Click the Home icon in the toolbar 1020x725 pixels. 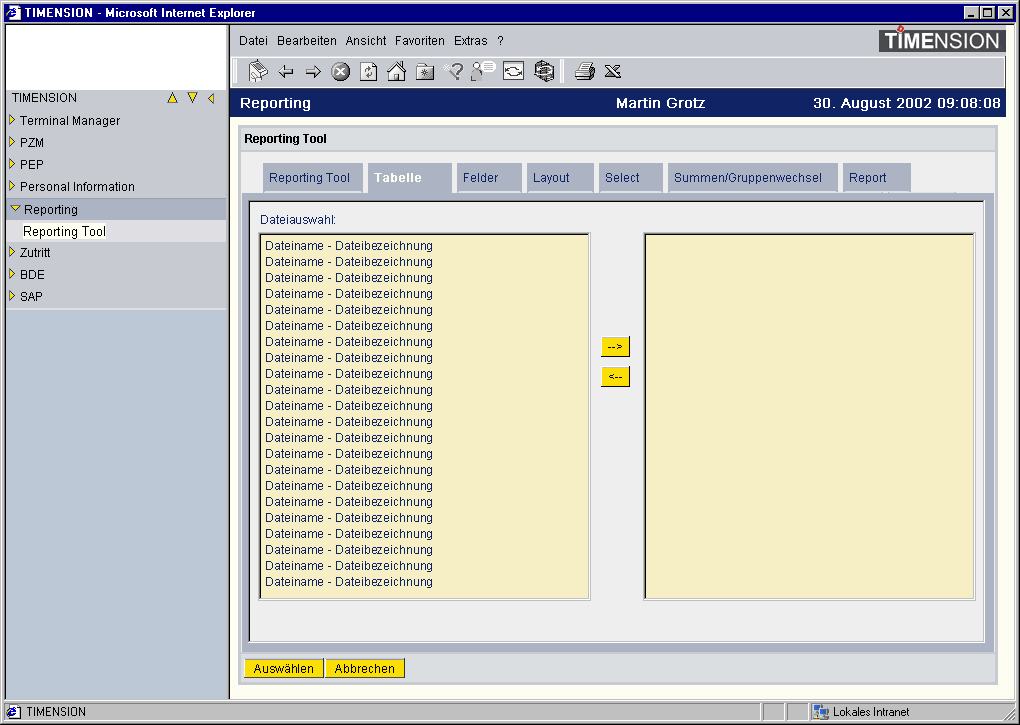pyautogui.click(x=396, y=71)
